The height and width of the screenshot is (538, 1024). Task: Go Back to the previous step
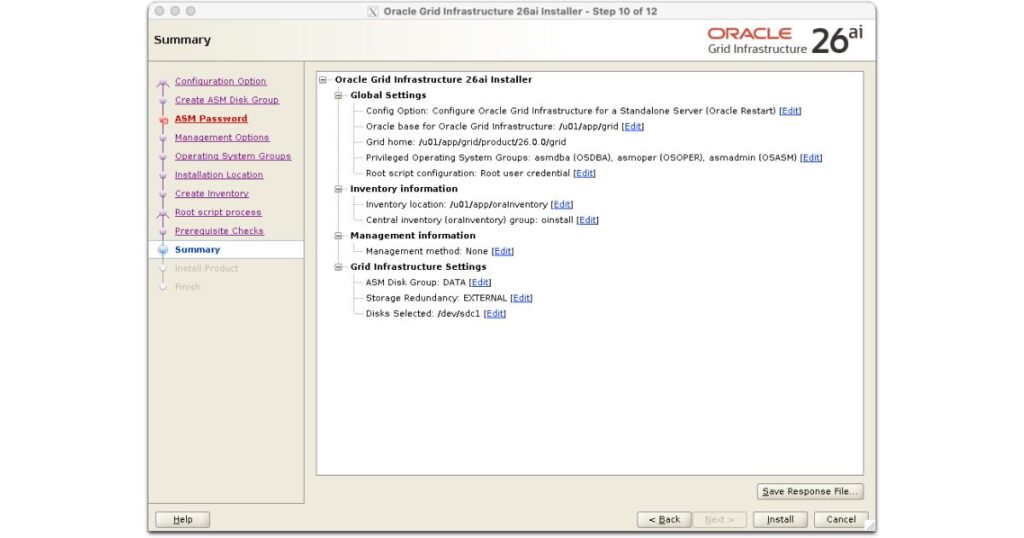coord(664,520)
